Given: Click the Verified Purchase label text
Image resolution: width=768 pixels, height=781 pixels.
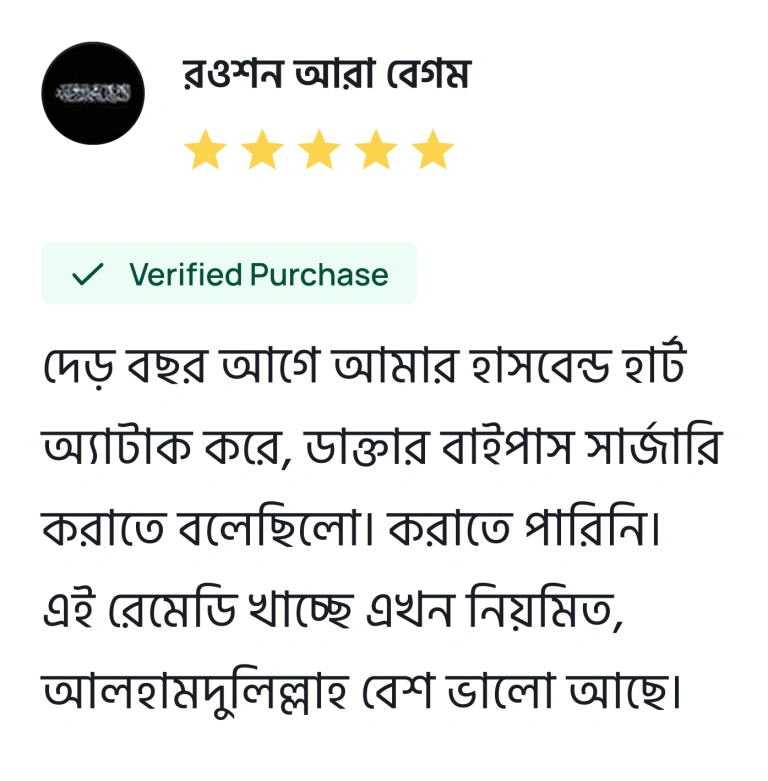Looking at the screenshot, I should pos(258,274).
